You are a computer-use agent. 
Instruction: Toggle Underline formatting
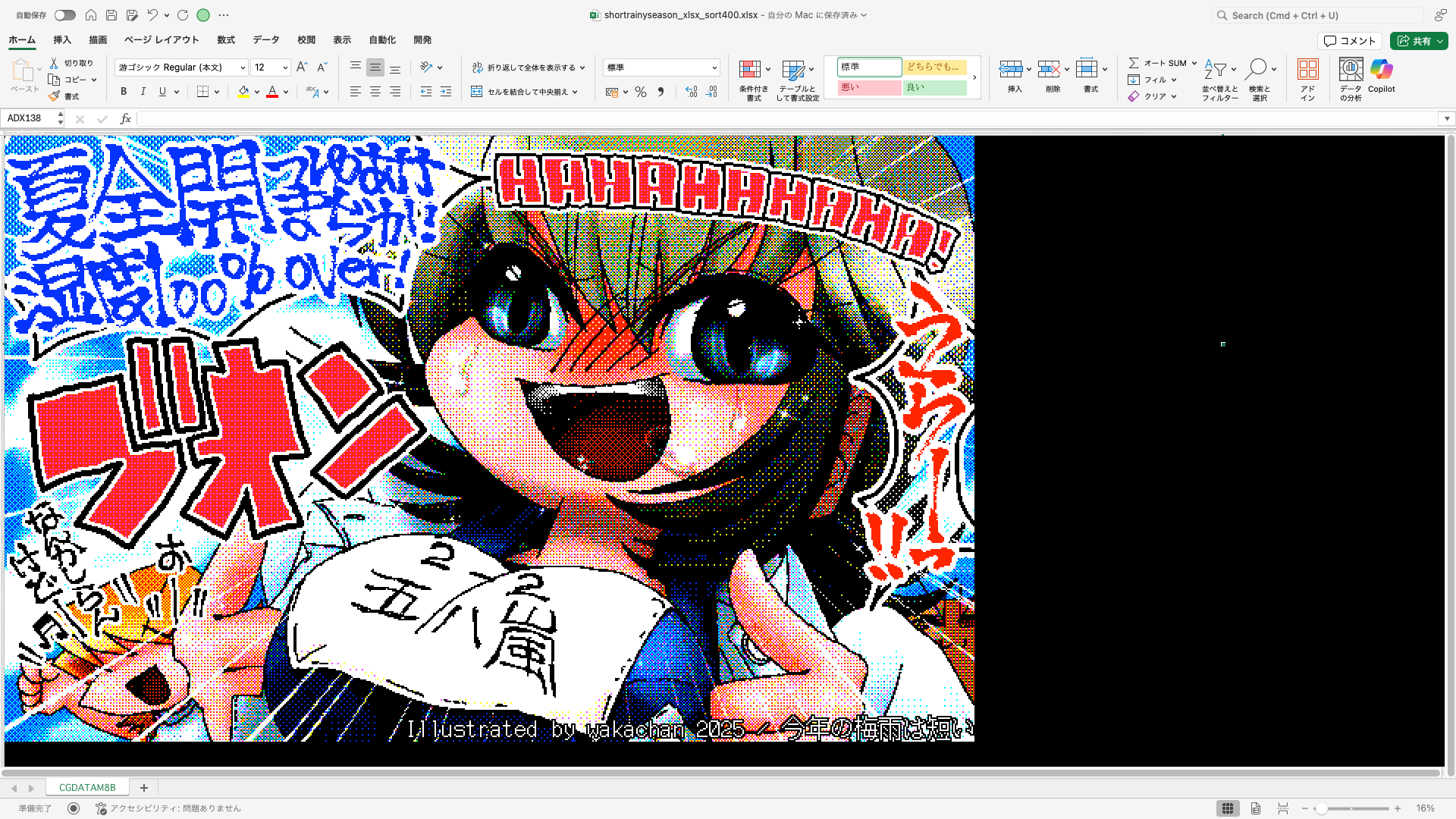pos(162,92)
